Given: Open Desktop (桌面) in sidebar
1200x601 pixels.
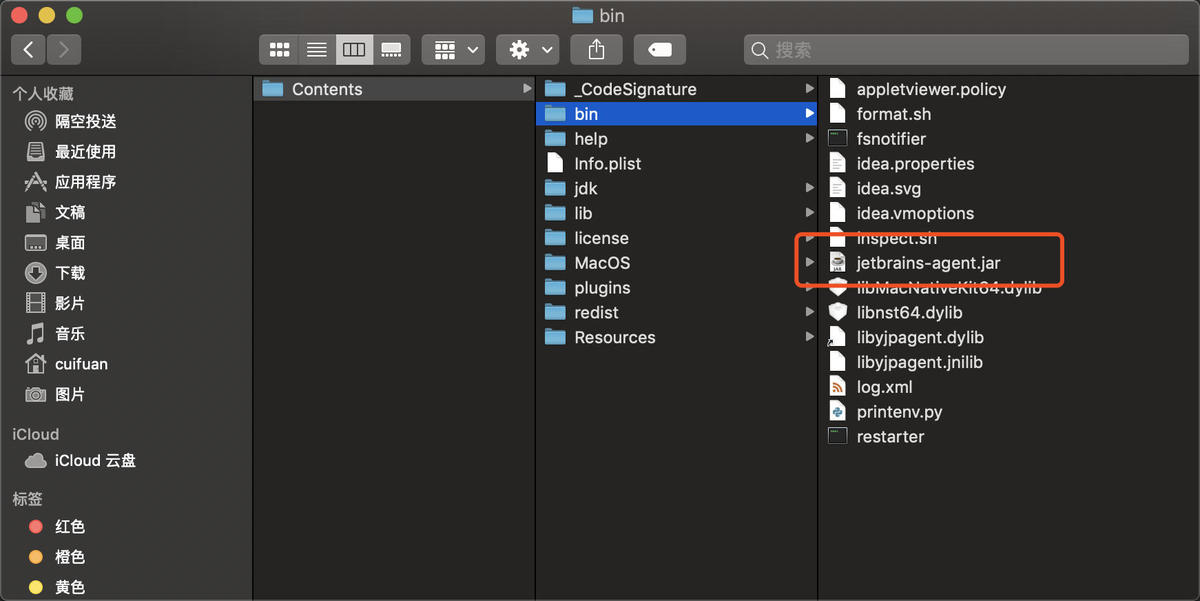Looking at the screenshot, I should click(x=56, y=243).
